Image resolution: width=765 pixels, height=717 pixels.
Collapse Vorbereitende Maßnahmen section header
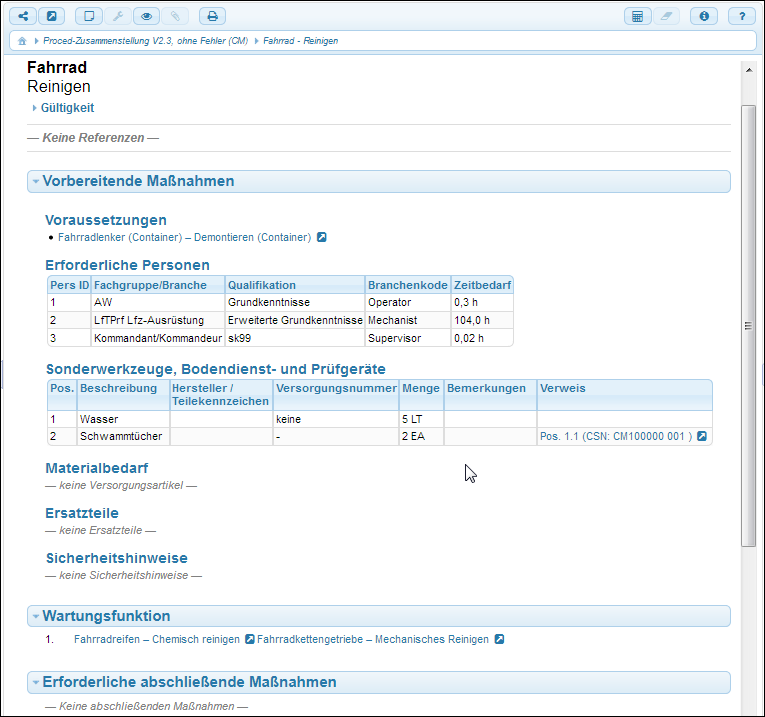click(379, 181)
